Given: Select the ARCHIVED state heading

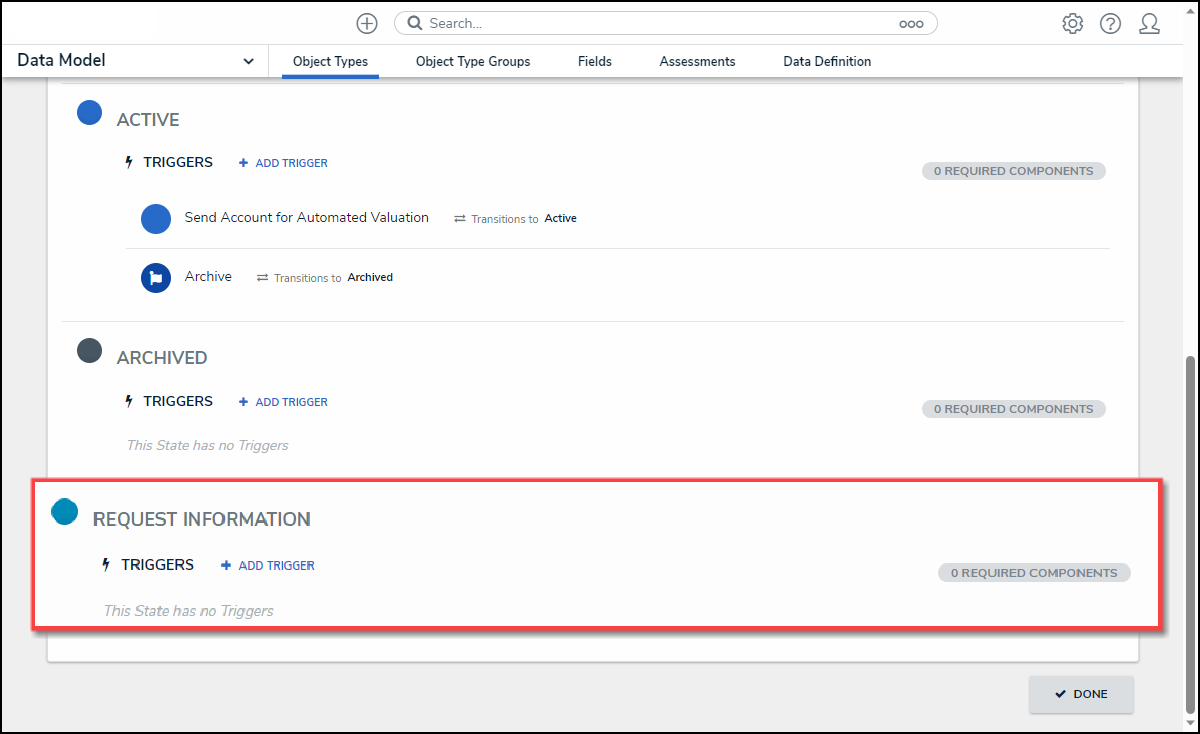Looking at the screenshot, I should coord(162,358).
